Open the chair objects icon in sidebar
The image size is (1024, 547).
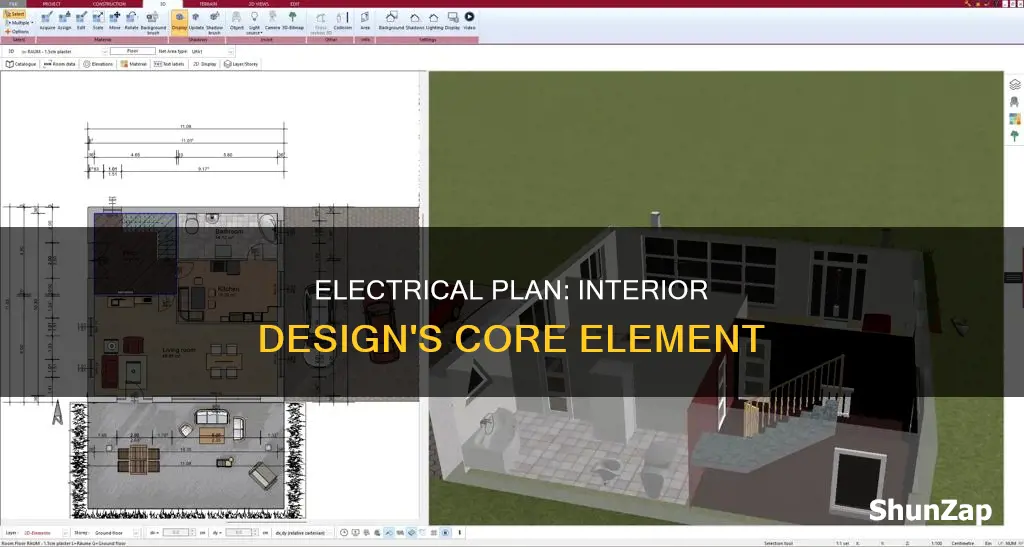coord(1014,102)
